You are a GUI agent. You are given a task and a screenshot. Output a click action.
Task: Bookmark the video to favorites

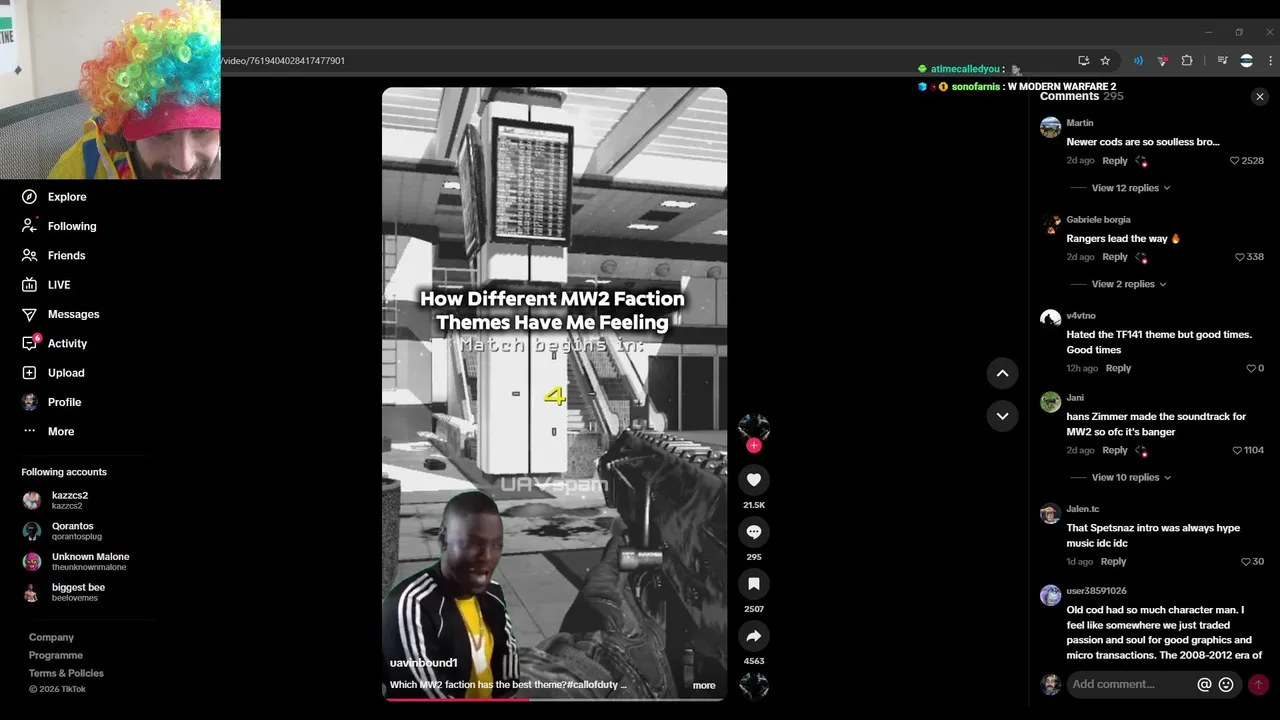(x=754, y=584)
